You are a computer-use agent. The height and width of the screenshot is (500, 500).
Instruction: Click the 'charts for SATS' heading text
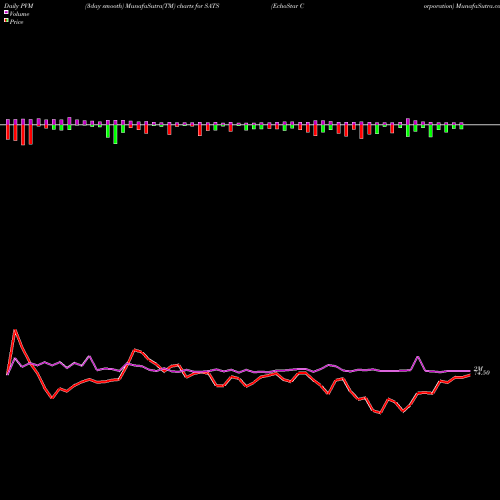tap(198, 6)
